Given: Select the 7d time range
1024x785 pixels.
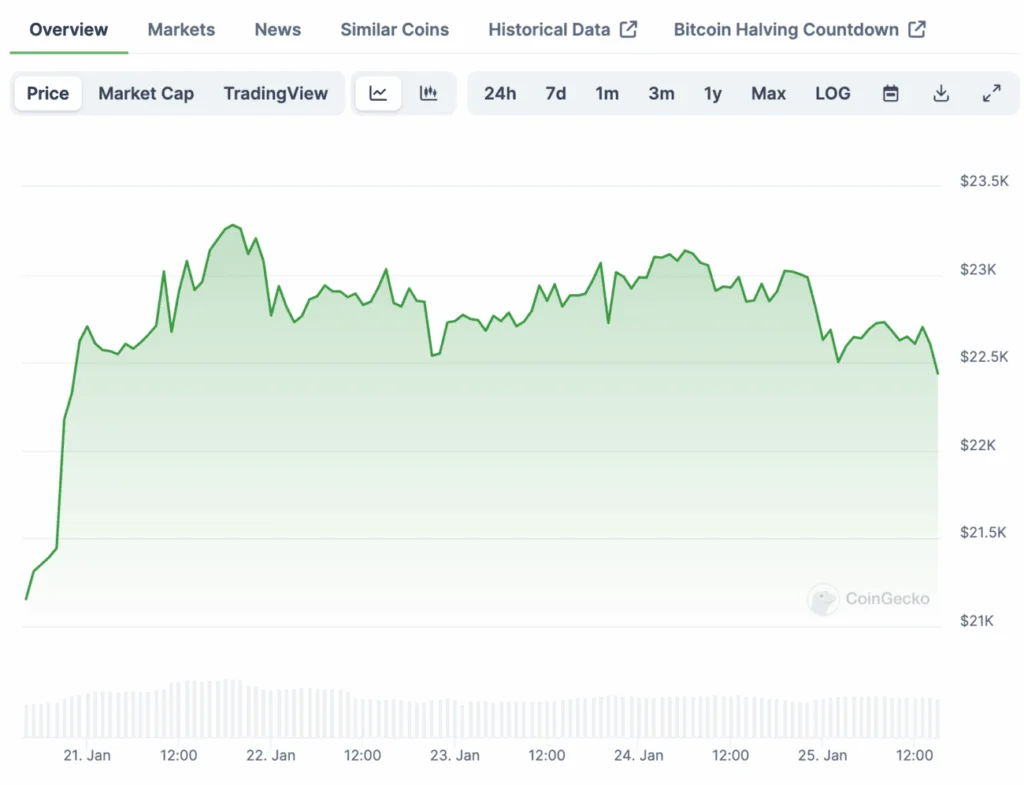Looking at the screenshot, I should click(556, 93).
